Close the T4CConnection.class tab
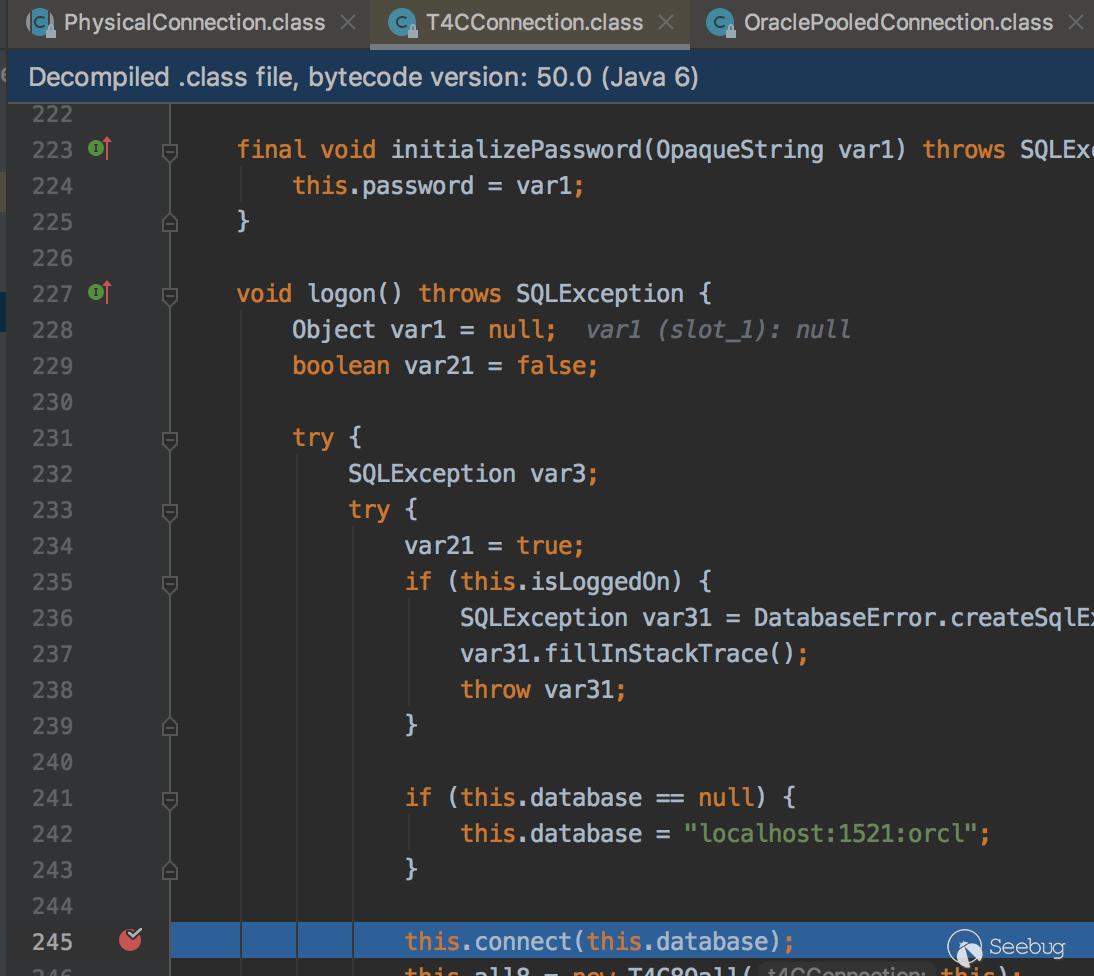 click(x=666, y=22)
